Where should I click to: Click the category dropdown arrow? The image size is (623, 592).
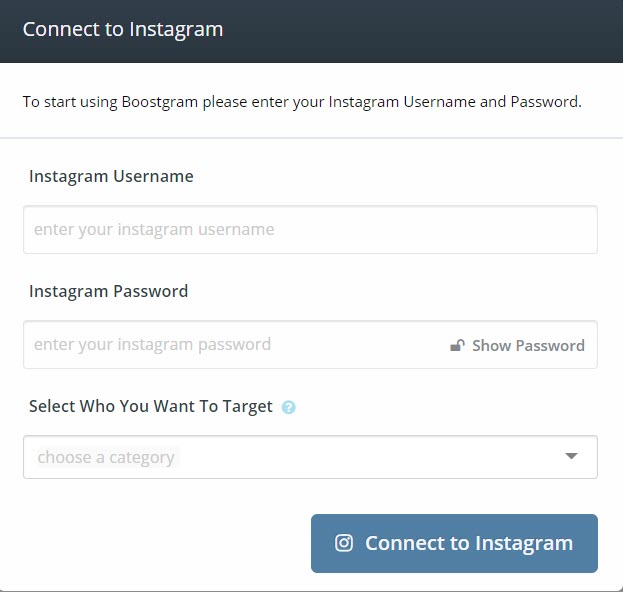(x=571, y=457)
